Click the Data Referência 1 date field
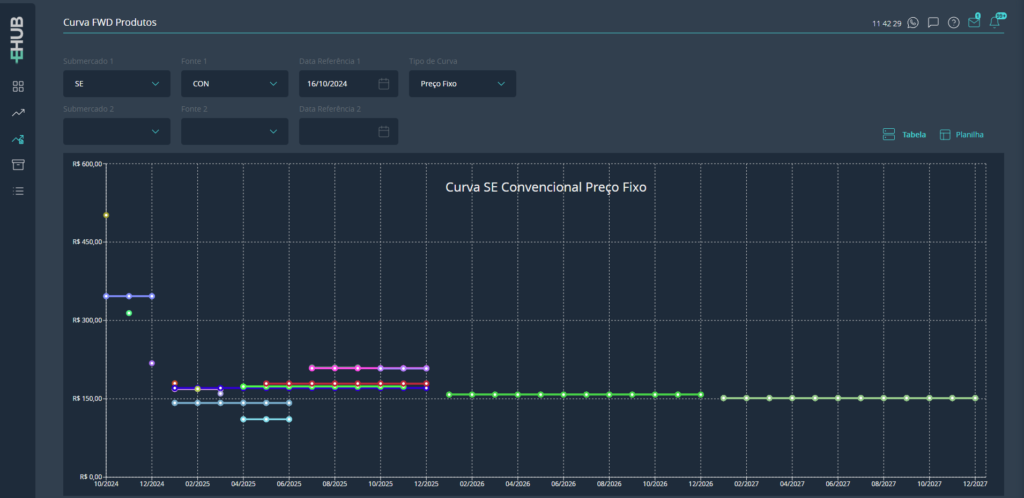 348,84
